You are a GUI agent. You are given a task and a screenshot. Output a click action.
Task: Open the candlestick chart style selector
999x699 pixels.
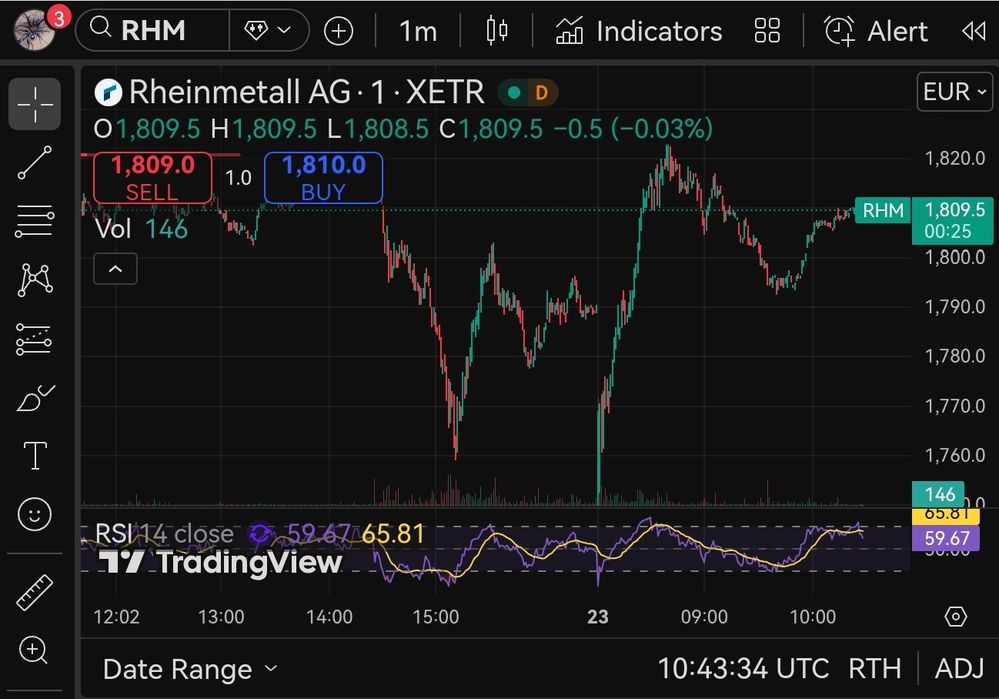(x=497, y=31)
